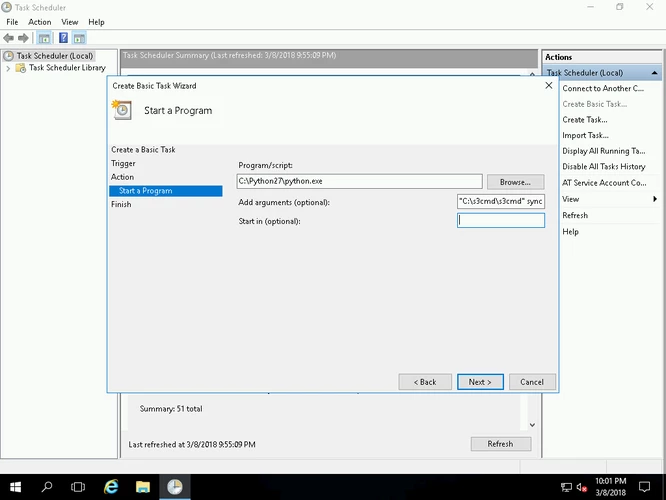Click the Action wizard step
The width and height of the screenshot is (666, 500).
pyautogui.click(x=122, y=177)
